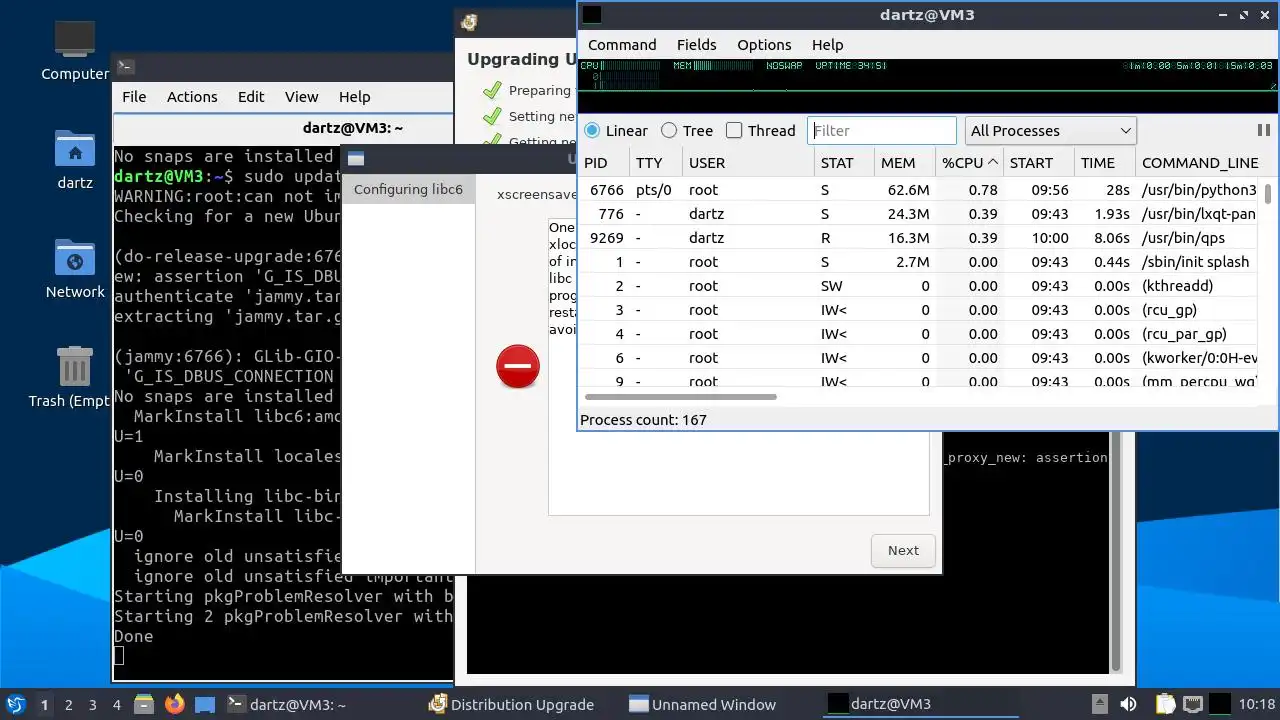Sort by the USER column header
This screenshot has height=720, width=1280.
[x=748, y=163]
